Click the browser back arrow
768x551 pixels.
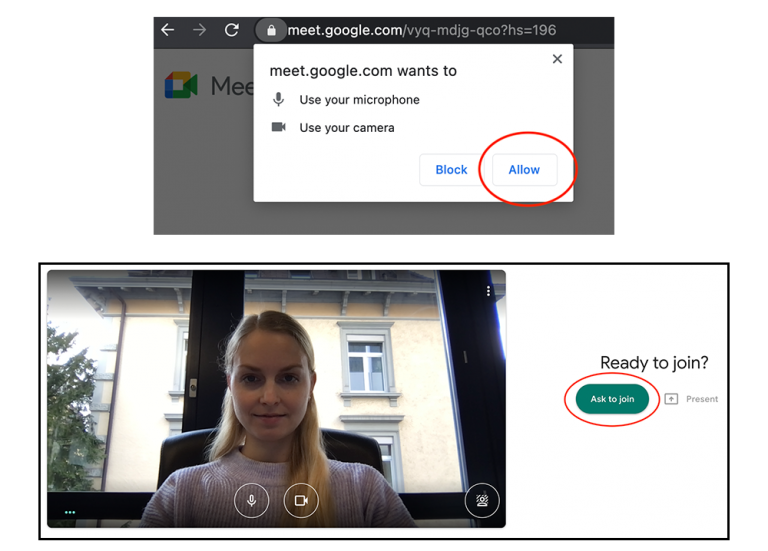click(x=168, y=30)
